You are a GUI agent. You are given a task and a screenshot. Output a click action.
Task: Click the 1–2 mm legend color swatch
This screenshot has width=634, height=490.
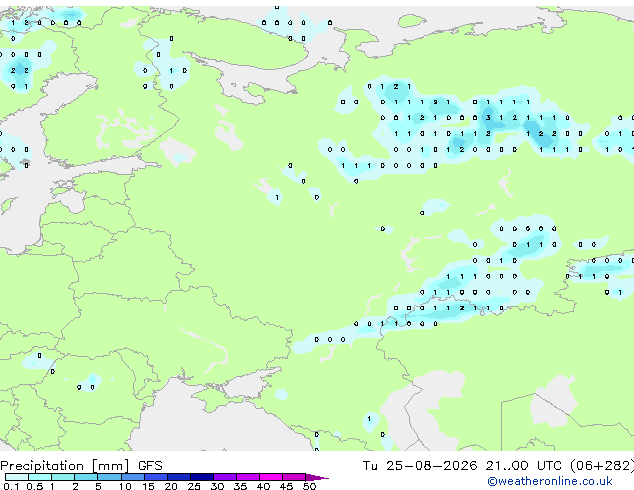click(63, 477)
